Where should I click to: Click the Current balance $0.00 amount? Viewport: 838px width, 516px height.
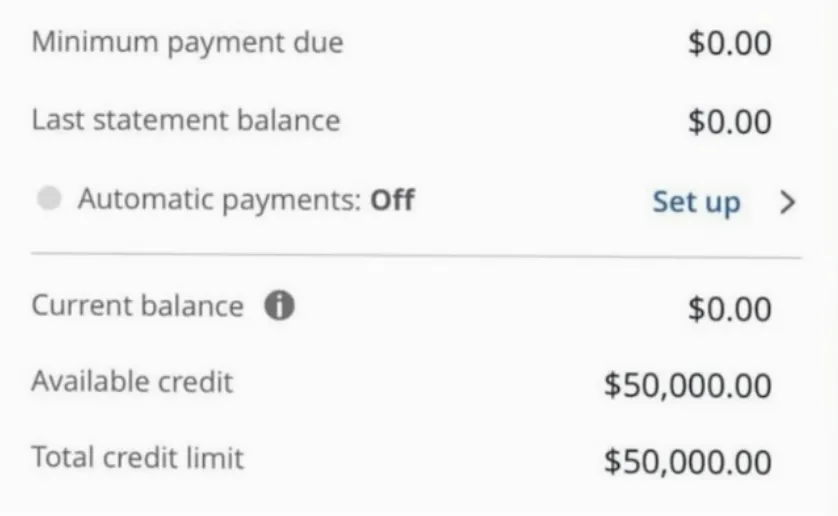(x=730, y=309)
